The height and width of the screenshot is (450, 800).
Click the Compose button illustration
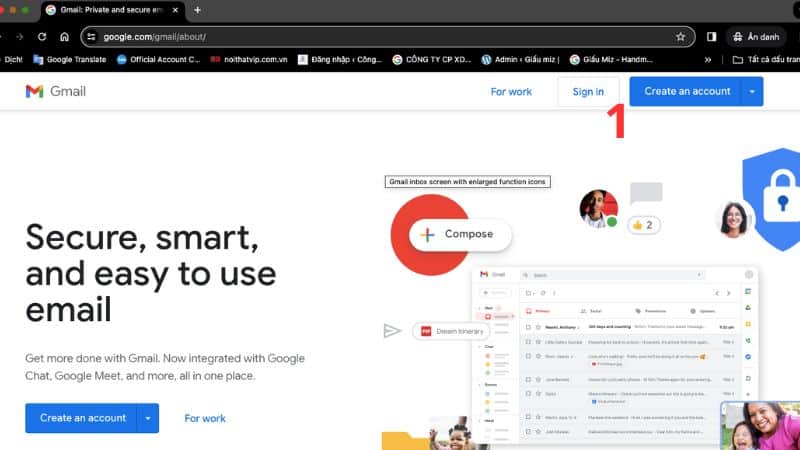[460, 234]
